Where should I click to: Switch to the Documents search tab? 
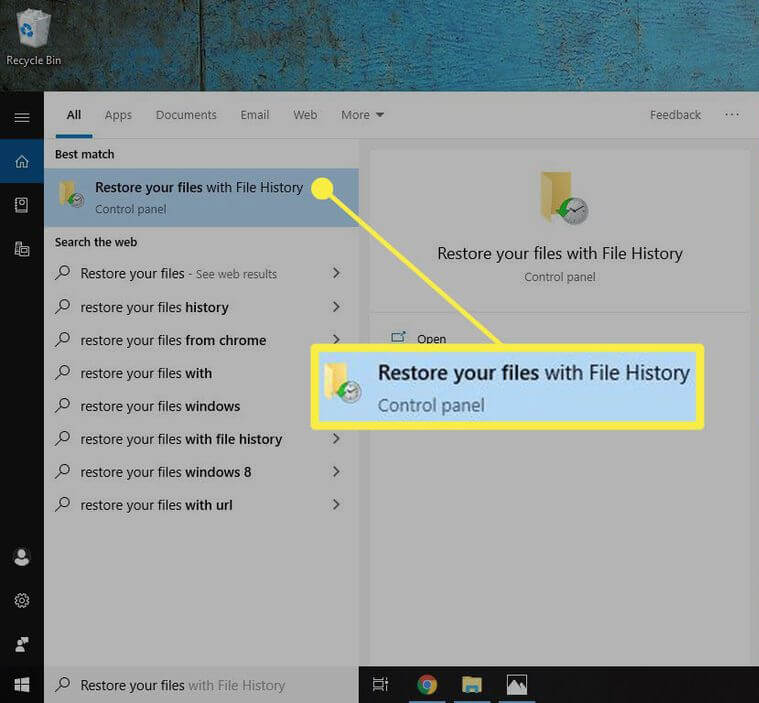coord(186,115)
